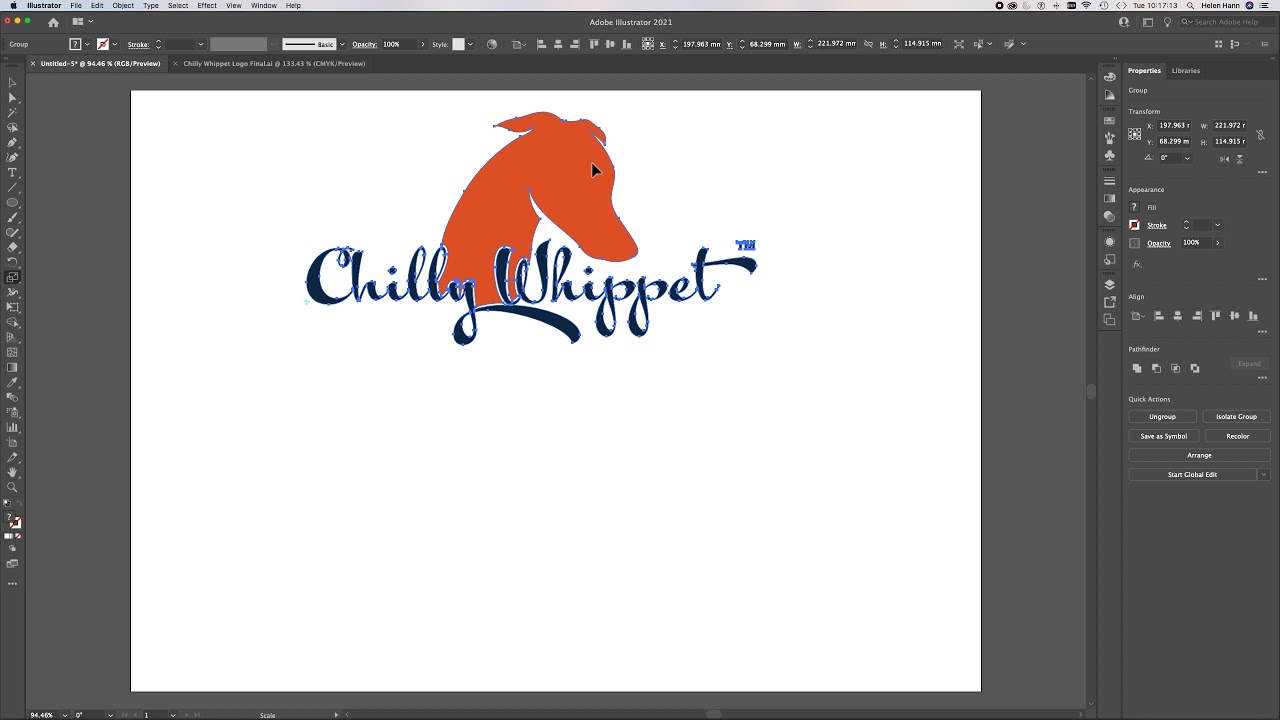The image size is (1280, 720).
Task: Open the rotation angle dropdown in Transform
Action: 1187,158
